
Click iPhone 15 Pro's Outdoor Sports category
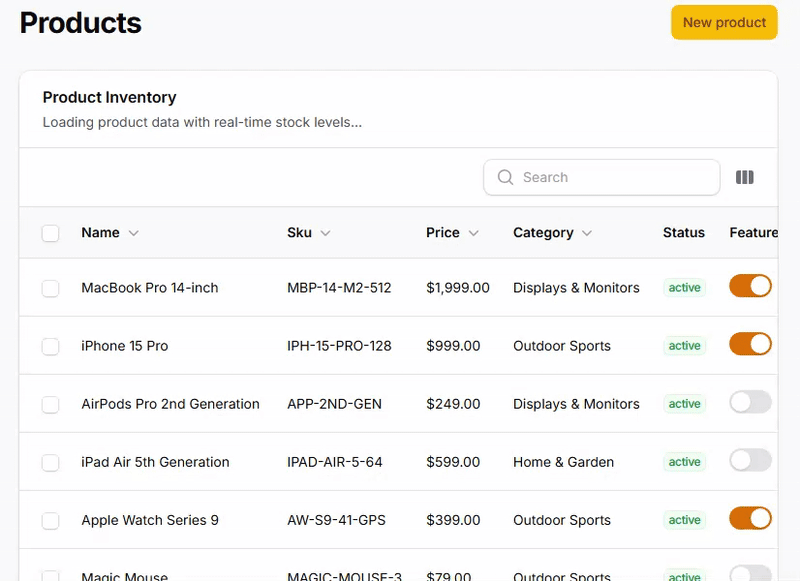pos(562,346)
